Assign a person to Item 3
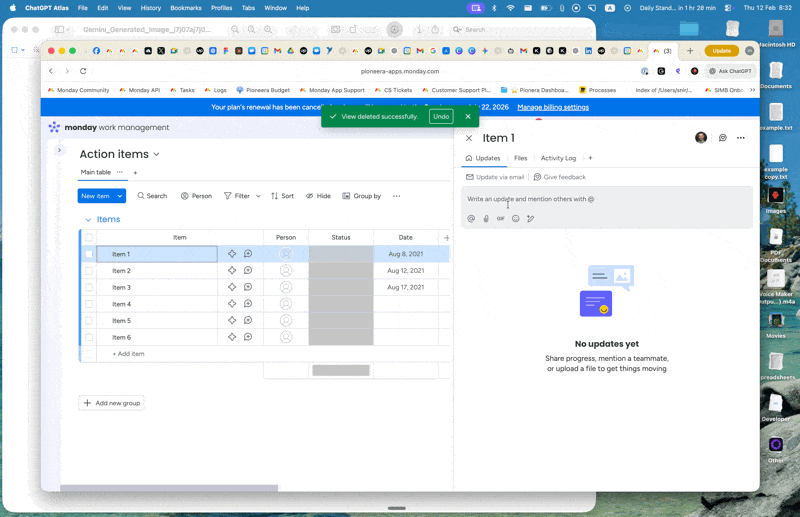Screen dimensions: 800x517 point(286,287)
